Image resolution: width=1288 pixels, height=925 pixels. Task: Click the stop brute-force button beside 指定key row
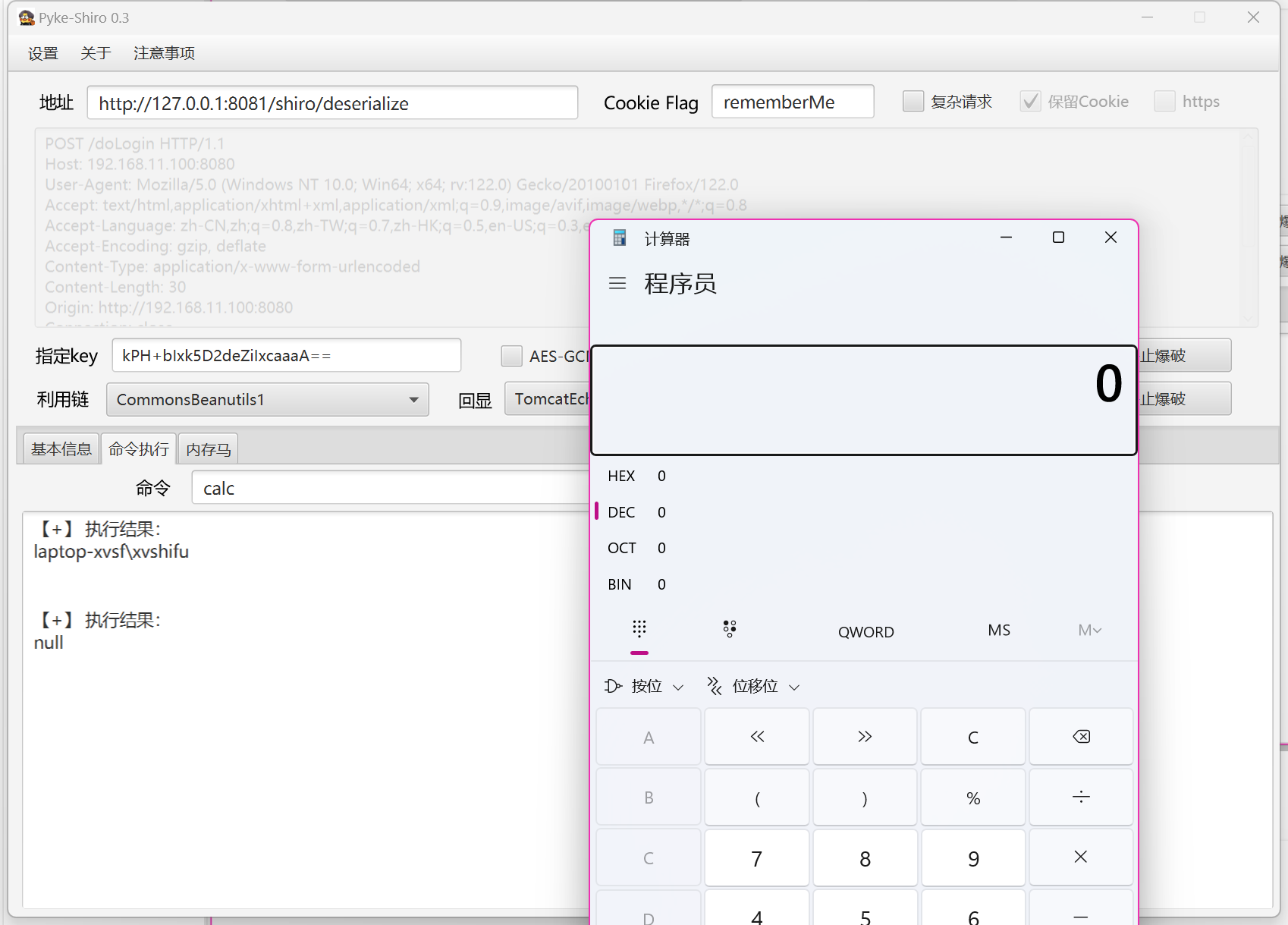(x=1184, y=356)
